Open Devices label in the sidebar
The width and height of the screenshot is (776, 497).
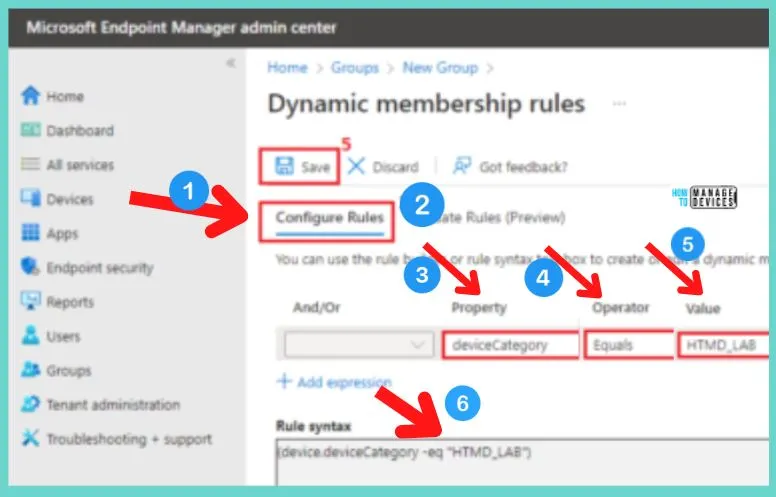70,199
